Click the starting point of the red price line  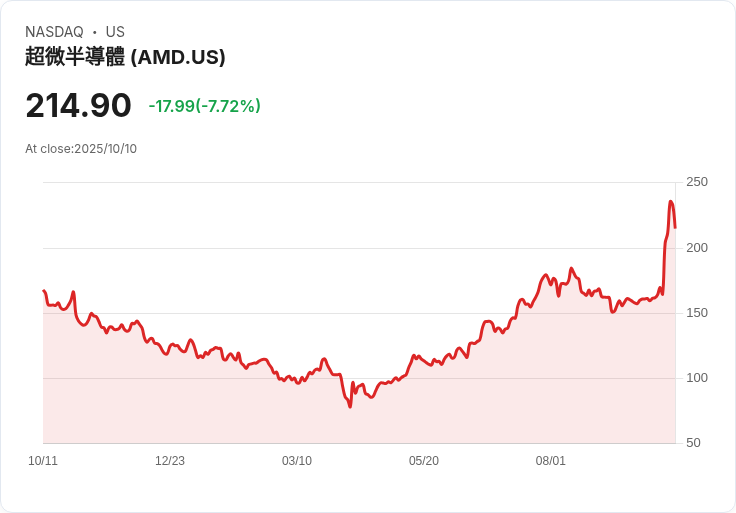pos(44,291)
